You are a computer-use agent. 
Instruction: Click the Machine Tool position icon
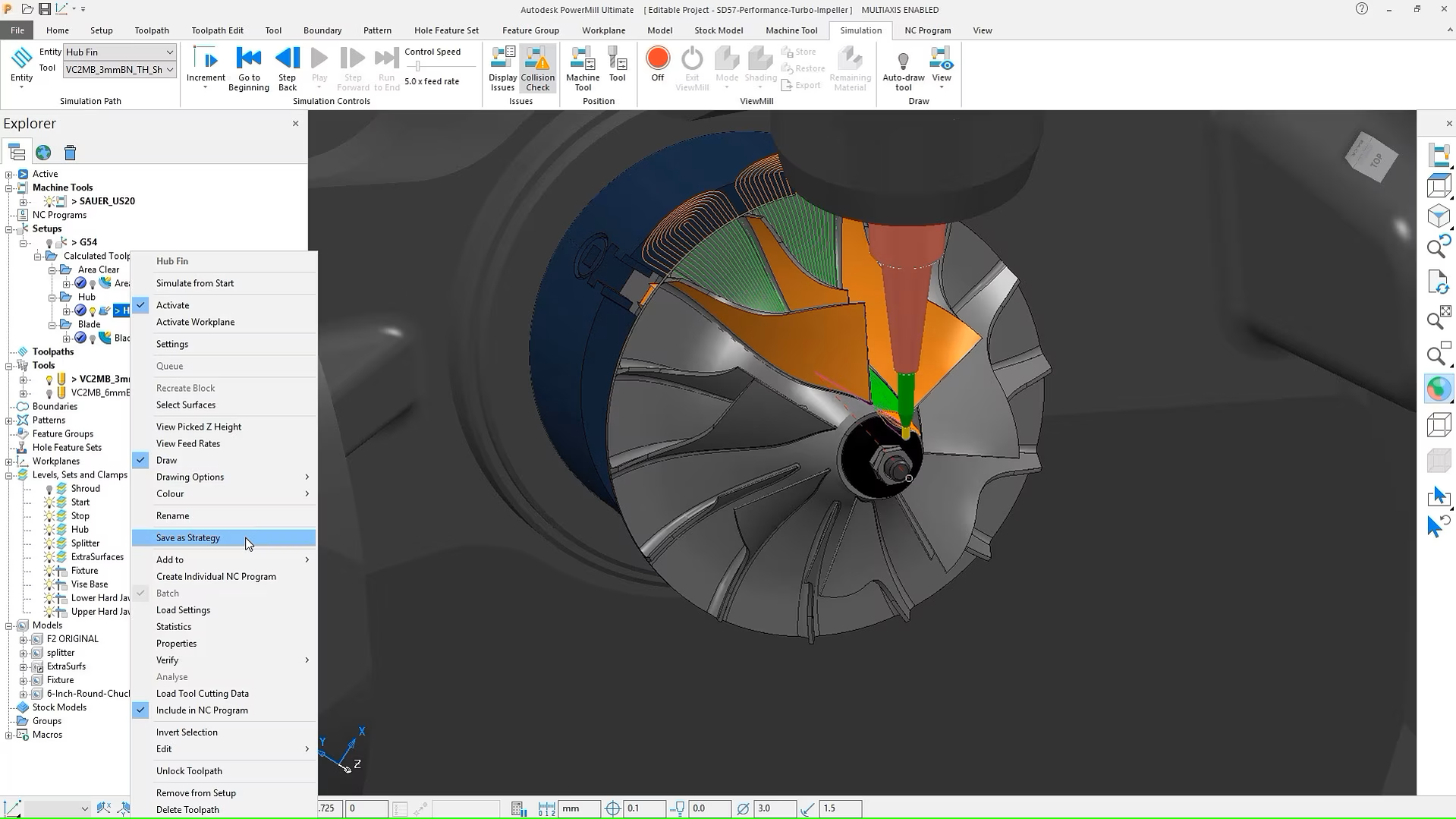tap(582, 68)
